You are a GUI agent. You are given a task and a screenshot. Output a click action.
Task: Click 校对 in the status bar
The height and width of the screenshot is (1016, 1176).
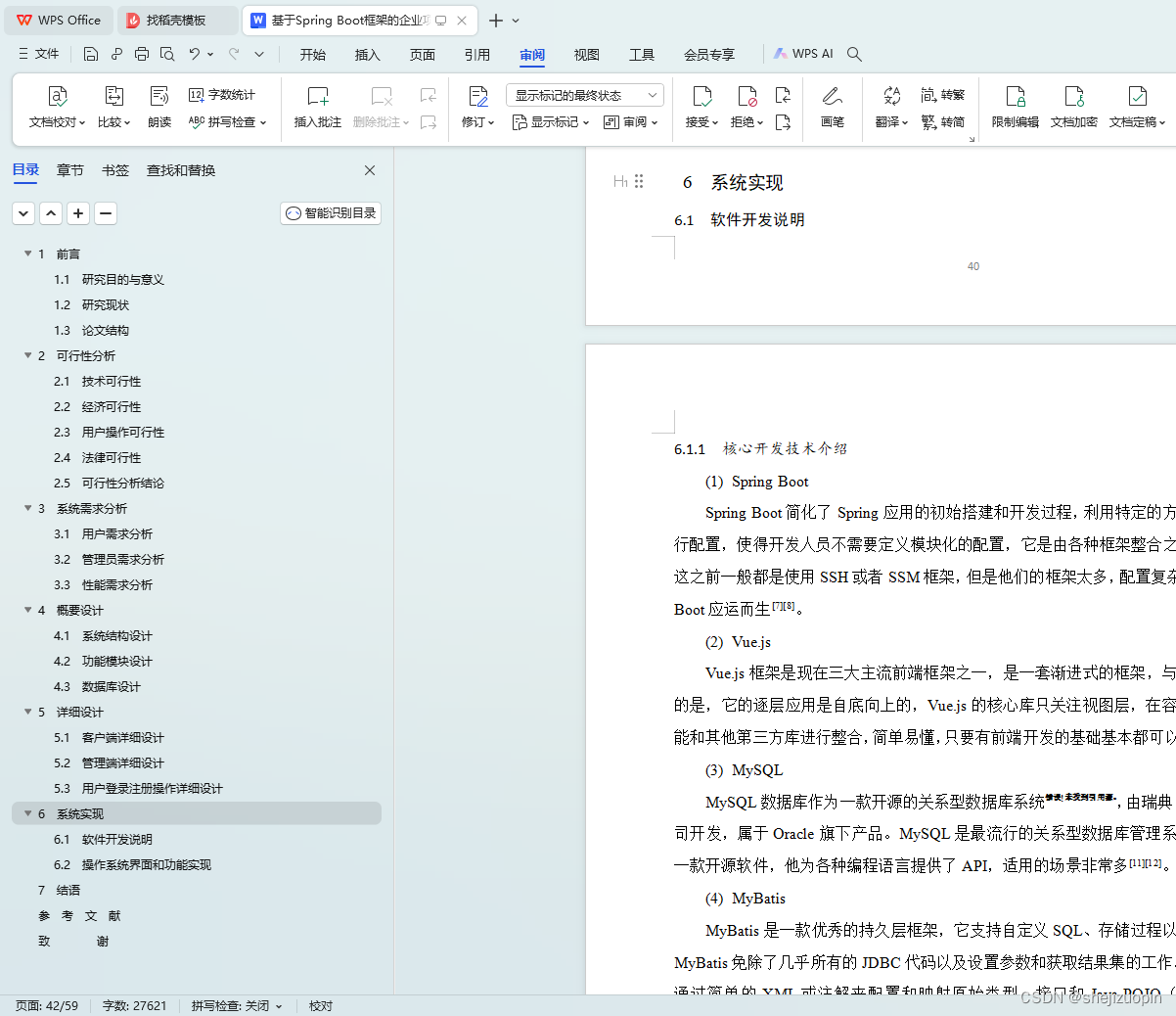(x=320, y=1005)
